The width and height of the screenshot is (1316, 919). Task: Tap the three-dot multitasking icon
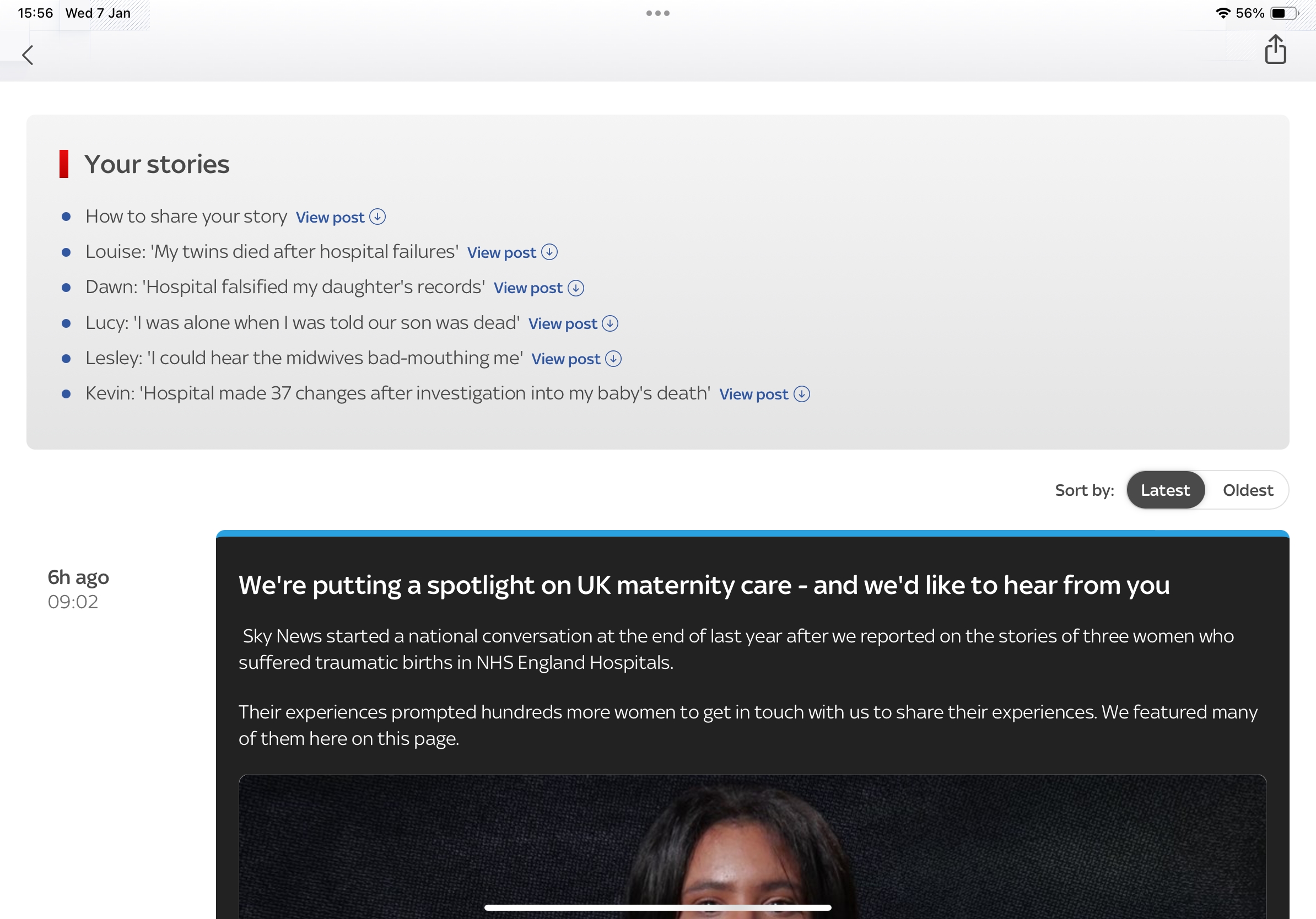657,13
